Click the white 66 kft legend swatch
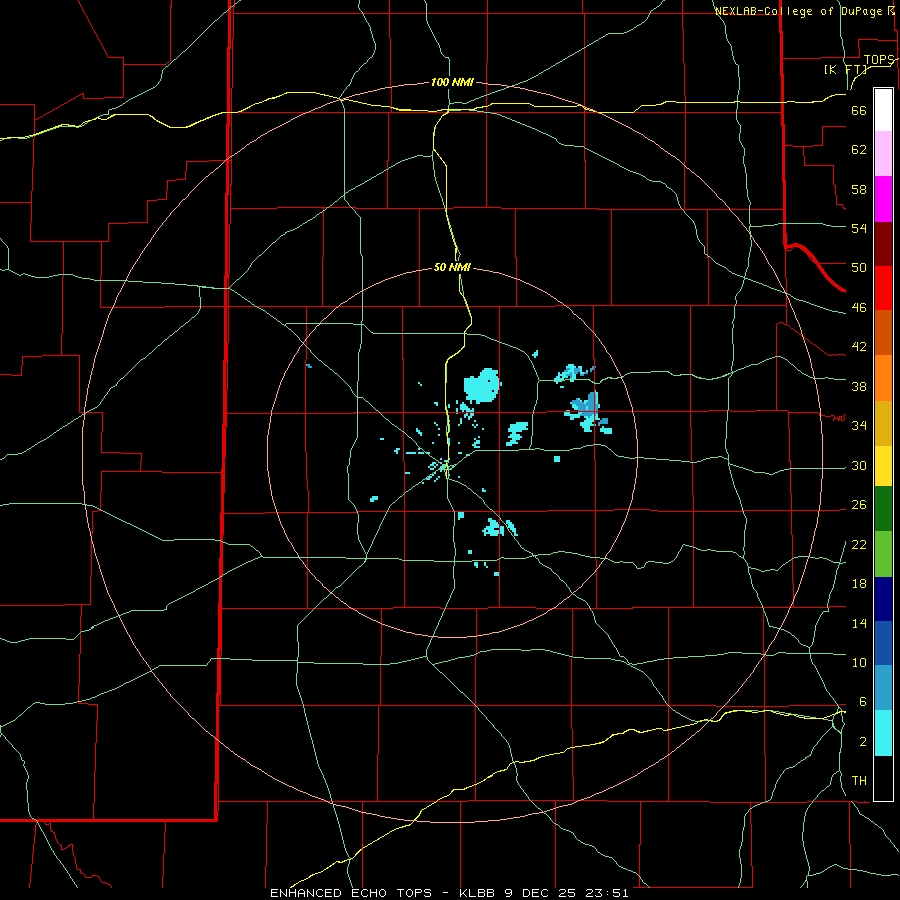Image resolution: width=900 pixels, height=900 pixels. (x=883, y=110)
